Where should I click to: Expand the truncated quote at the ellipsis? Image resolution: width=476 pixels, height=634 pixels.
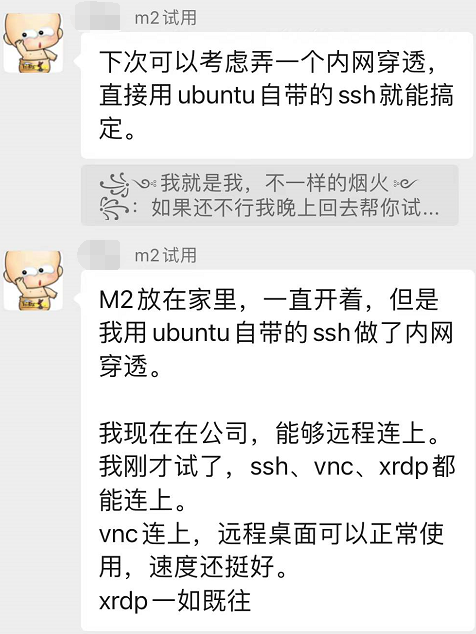tap(431, 211)
